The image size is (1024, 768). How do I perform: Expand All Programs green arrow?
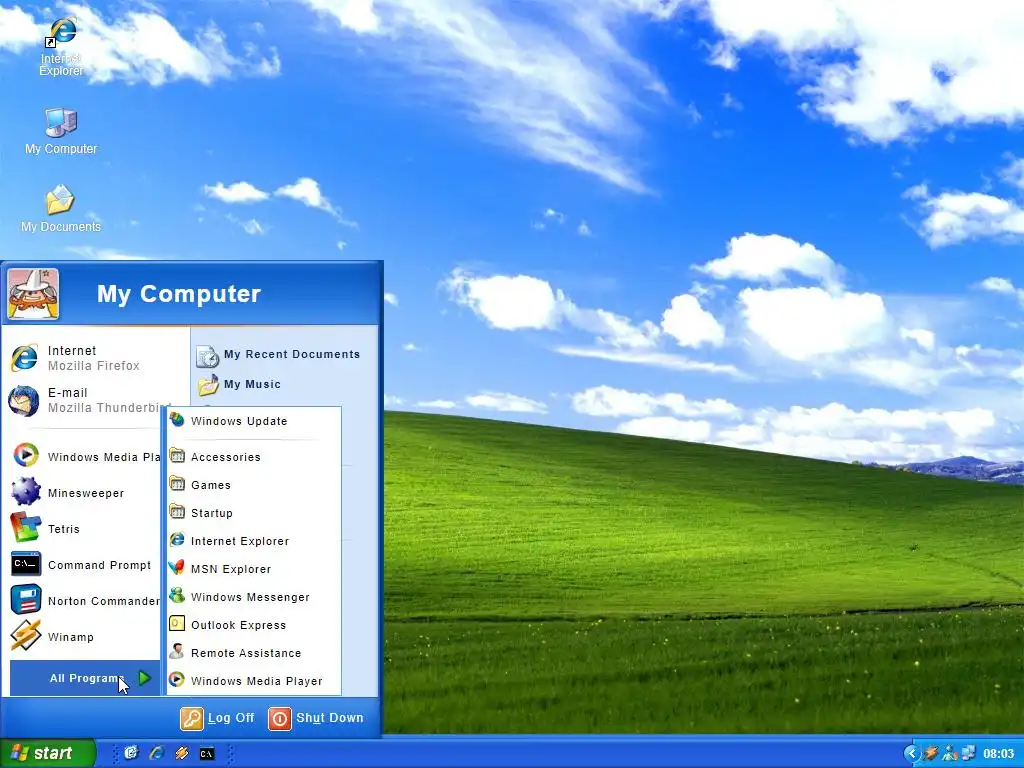point(145,678)
